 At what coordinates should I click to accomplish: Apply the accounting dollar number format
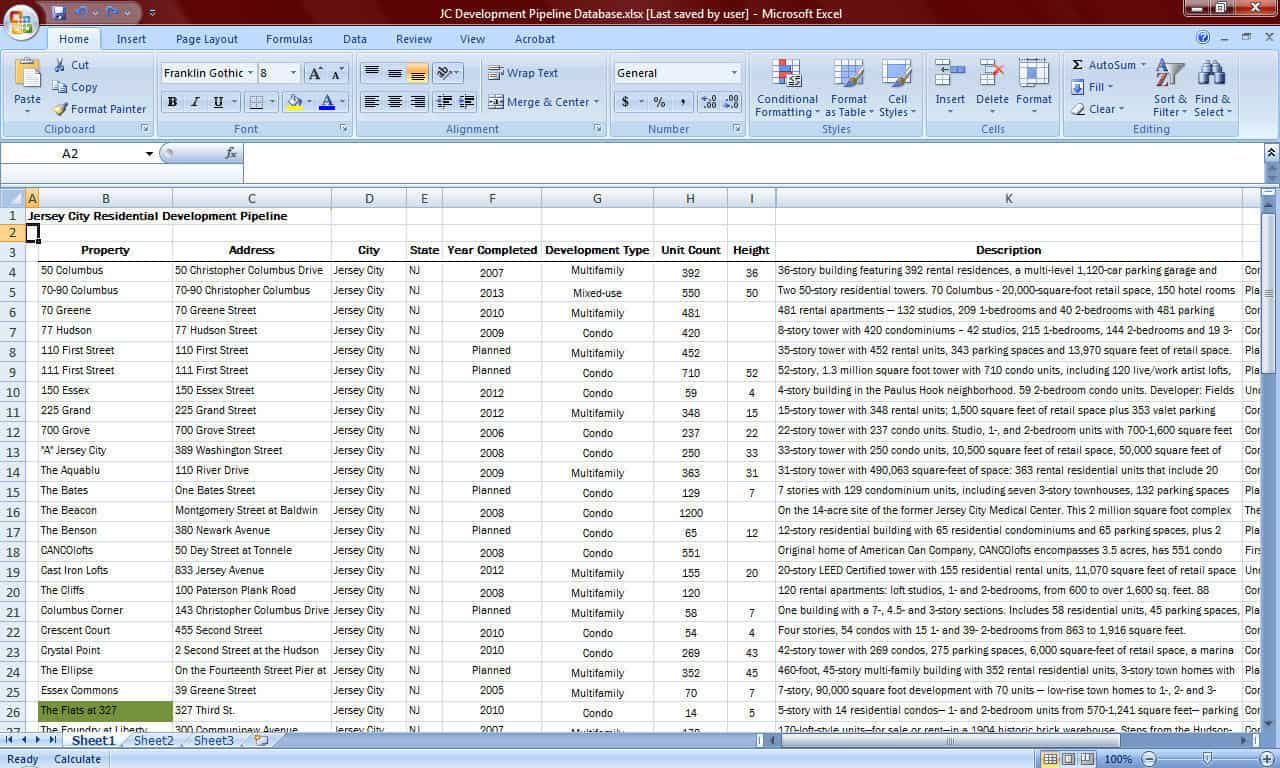pos(626,102)
